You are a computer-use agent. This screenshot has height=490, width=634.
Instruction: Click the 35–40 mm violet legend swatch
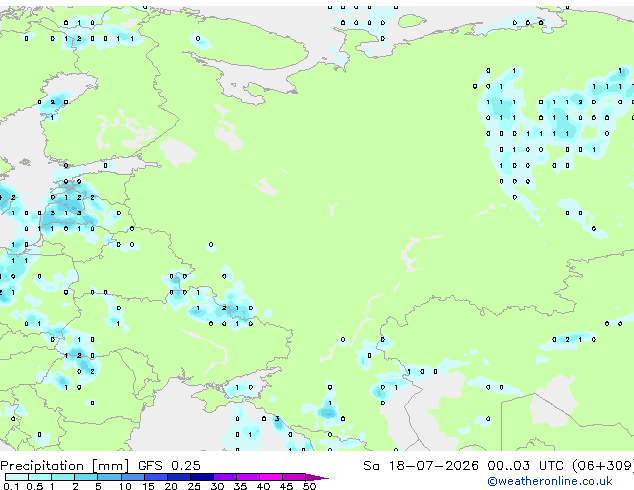pos(248,477)
